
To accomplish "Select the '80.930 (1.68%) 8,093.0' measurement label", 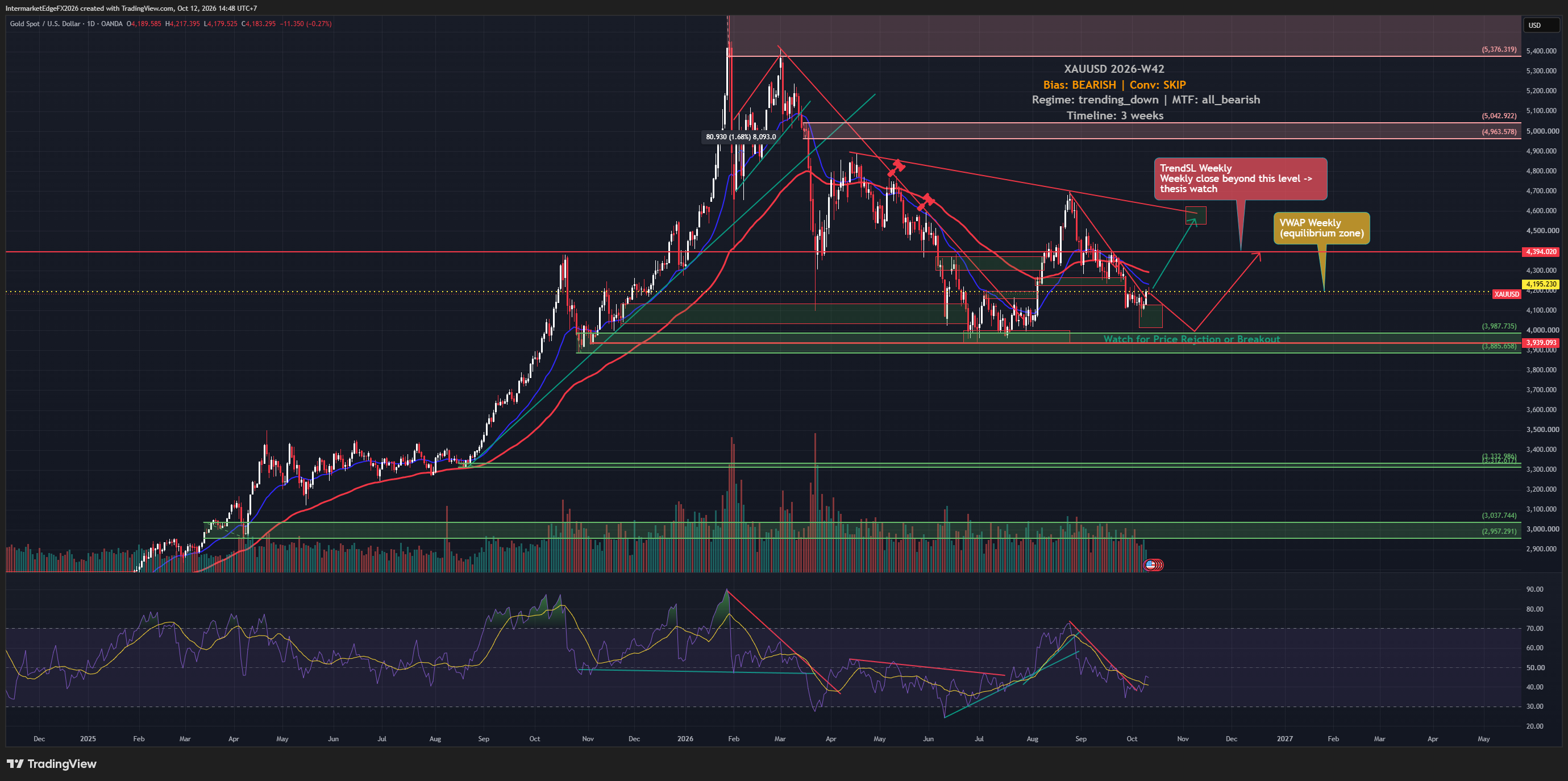I will click(x=741, y=137).
